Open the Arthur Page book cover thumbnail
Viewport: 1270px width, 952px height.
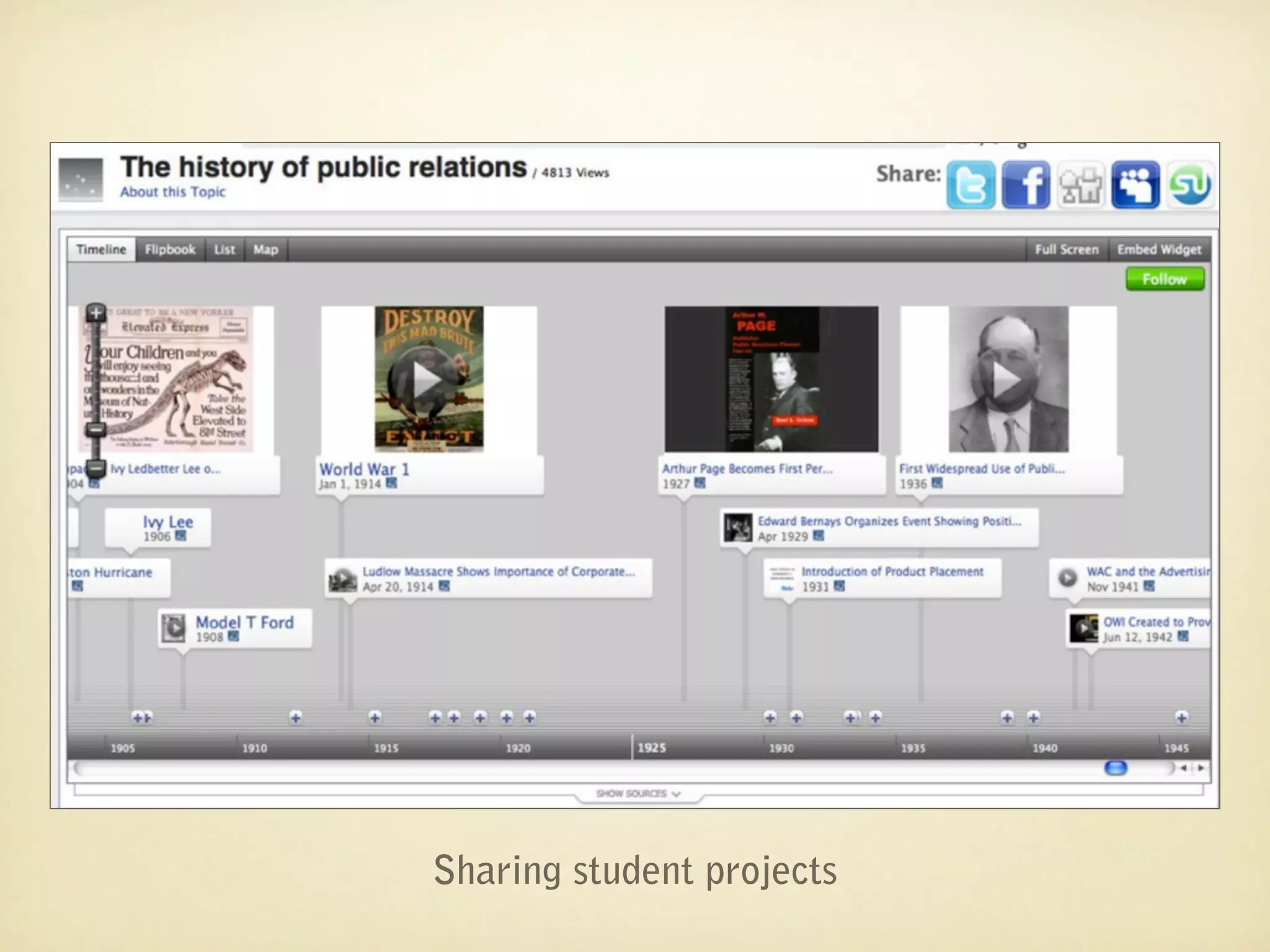tap(771, 379)
